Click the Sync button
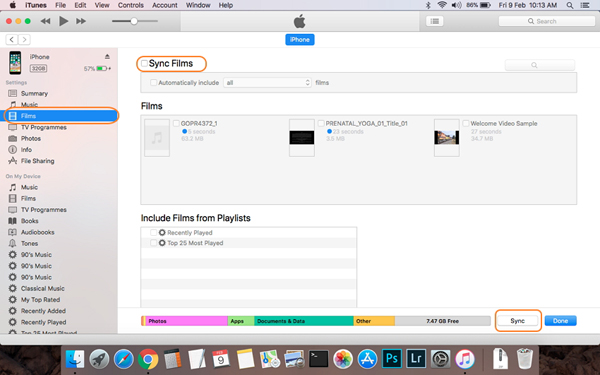This screenshot has width=600, height=375. coord(517,321)
